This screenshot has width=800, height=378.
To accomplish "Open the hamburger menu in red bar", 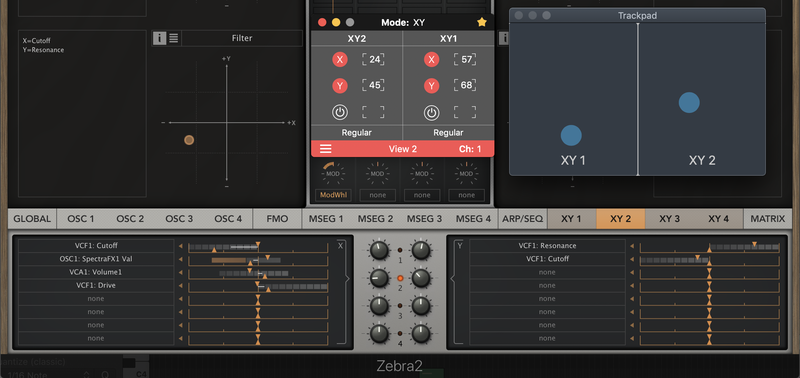I will pyautogui.click(x=326, y=149).
